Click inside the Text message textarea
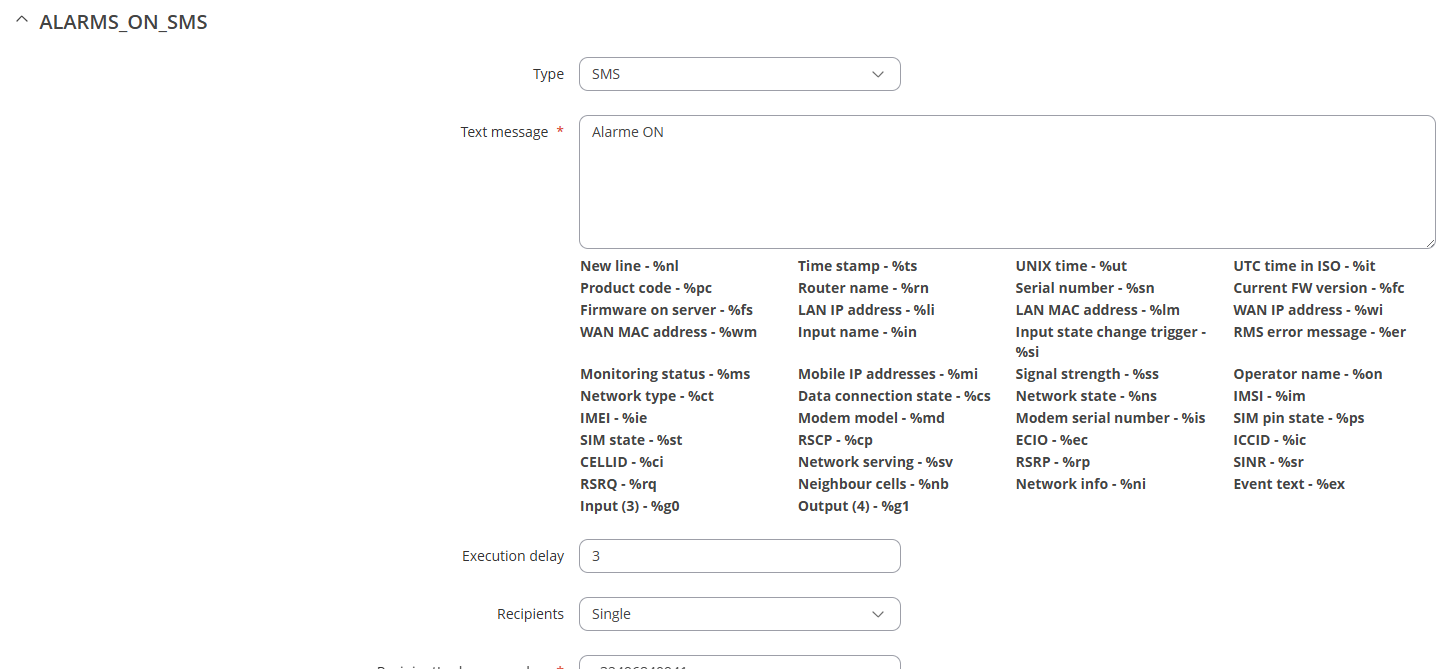 pos(1006,181)
